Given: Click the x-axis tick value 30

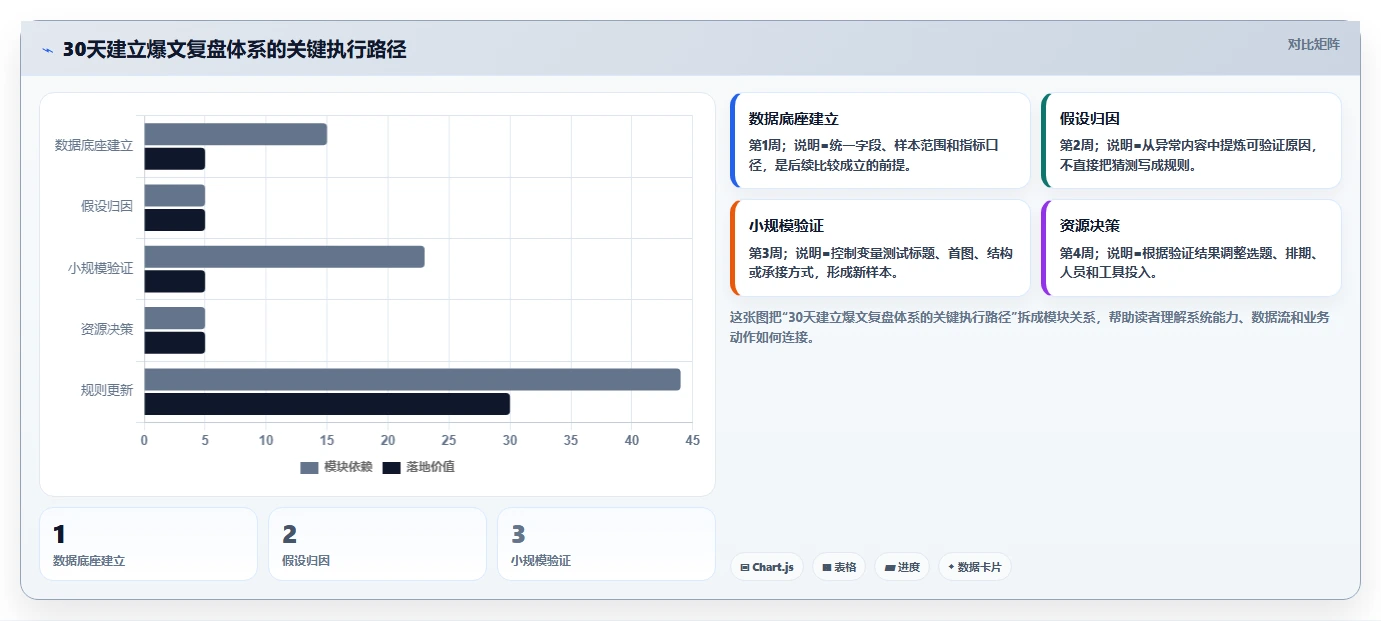Looking at the screenshot, I should (510, 440).
